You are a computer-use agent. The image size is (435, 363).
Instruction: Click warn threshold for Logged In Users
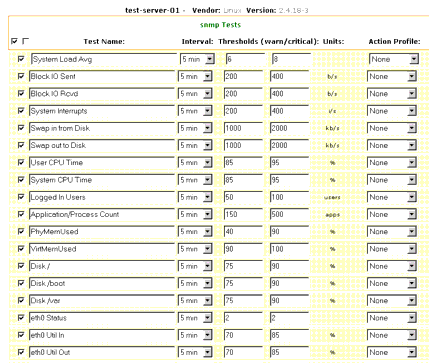[x=243, y=197]
